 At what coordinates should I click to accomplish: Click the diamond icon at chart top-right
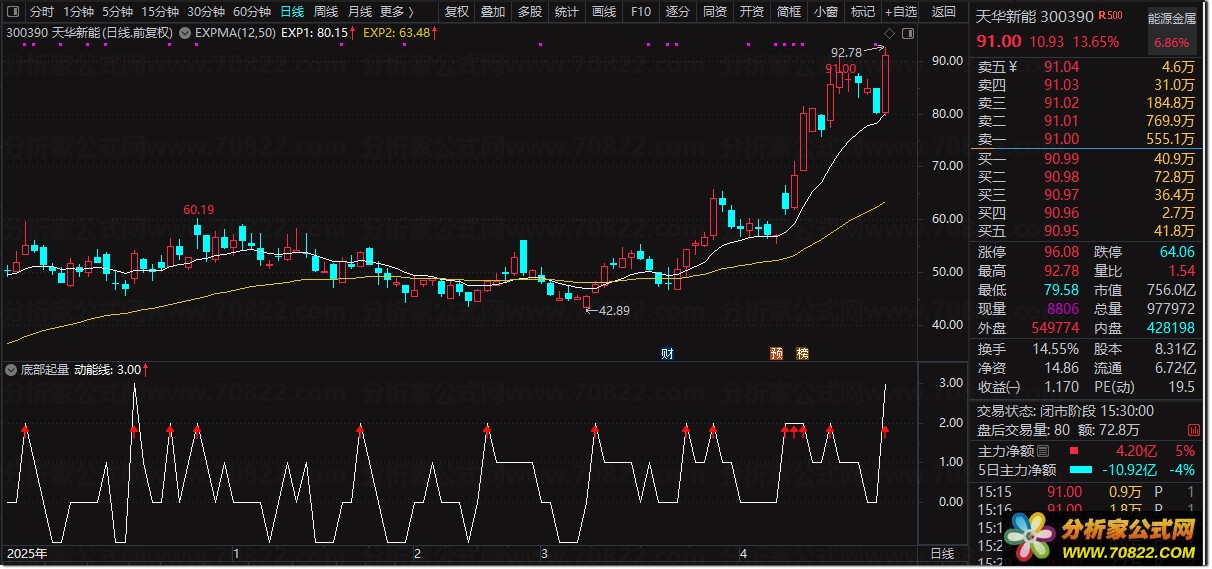891,33
